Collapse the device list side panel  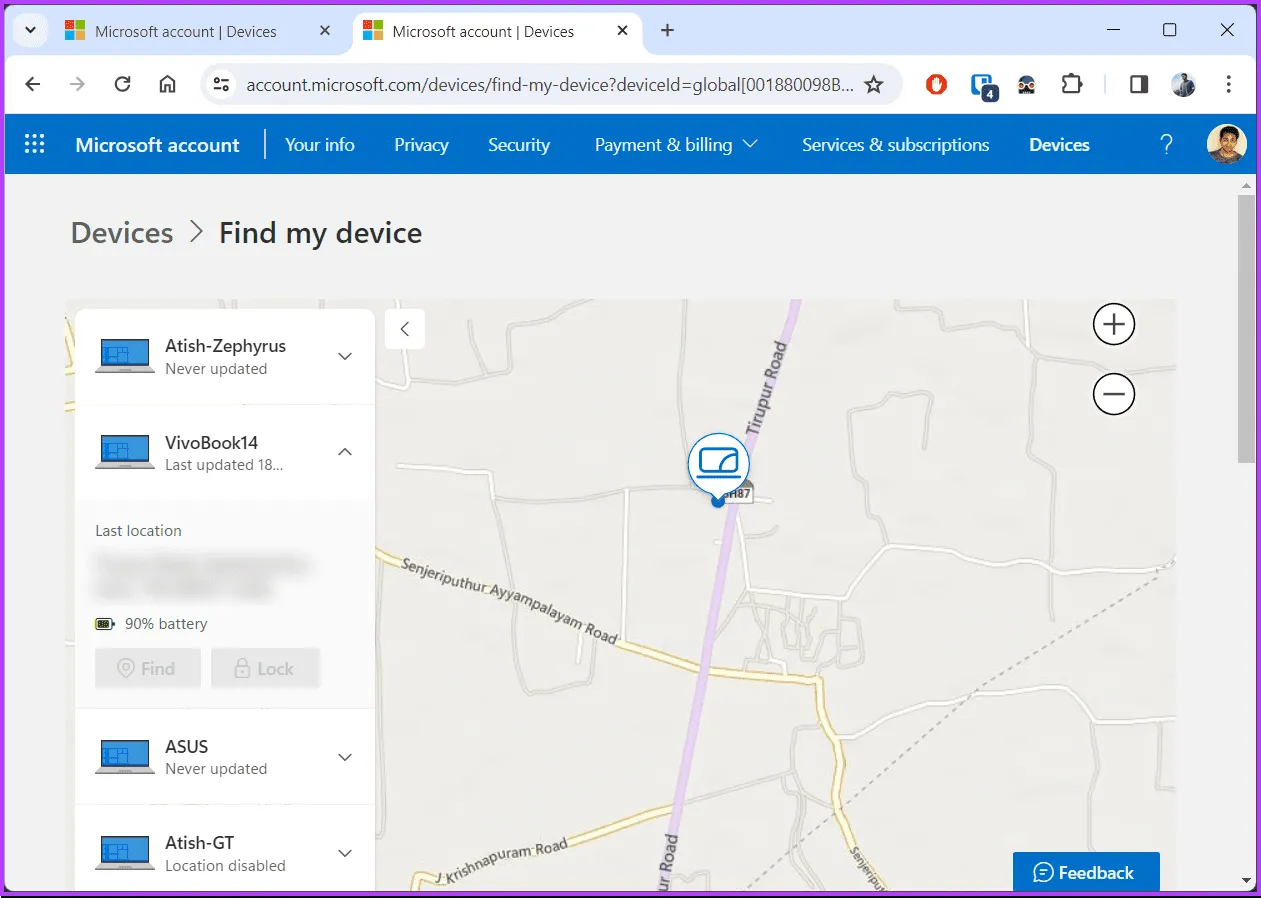404,329
